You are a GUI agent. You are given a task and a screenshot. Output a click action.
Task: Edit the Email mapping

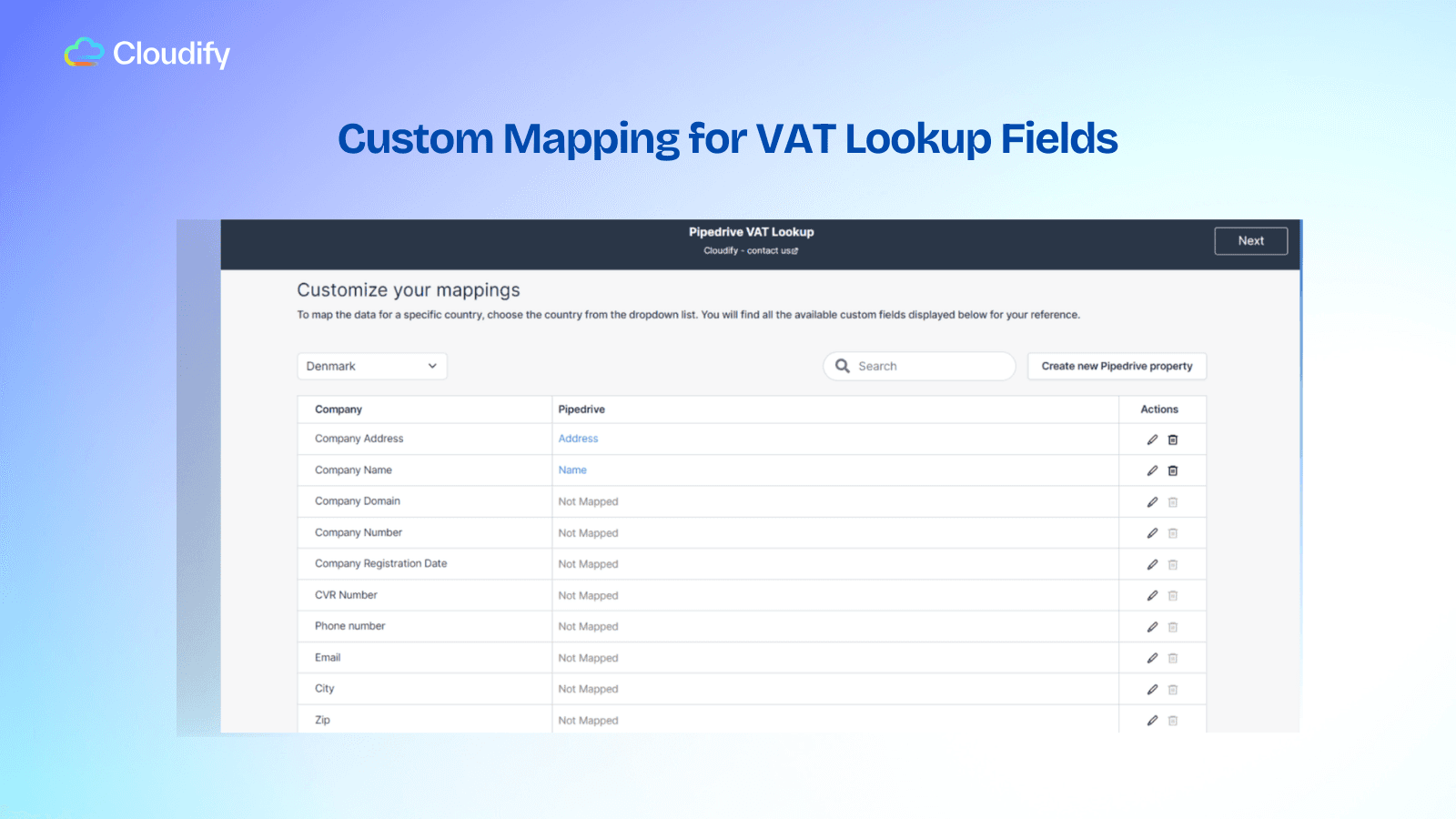pyautogui.click(x=1152, y=658)
